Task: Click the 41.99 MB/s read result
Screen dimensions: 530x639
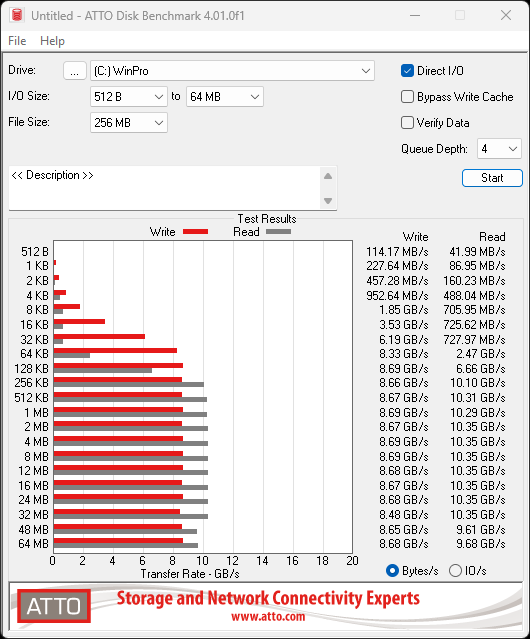Action: [477, 252]
